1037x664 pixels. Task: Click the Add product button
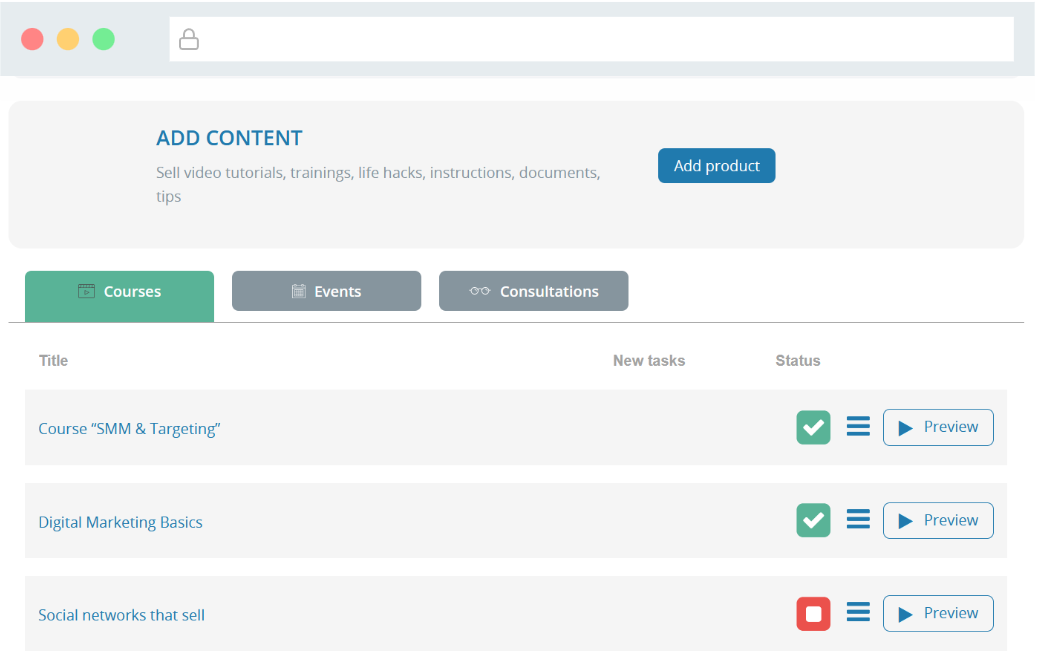pyautogui.click(x=716, y=166)
